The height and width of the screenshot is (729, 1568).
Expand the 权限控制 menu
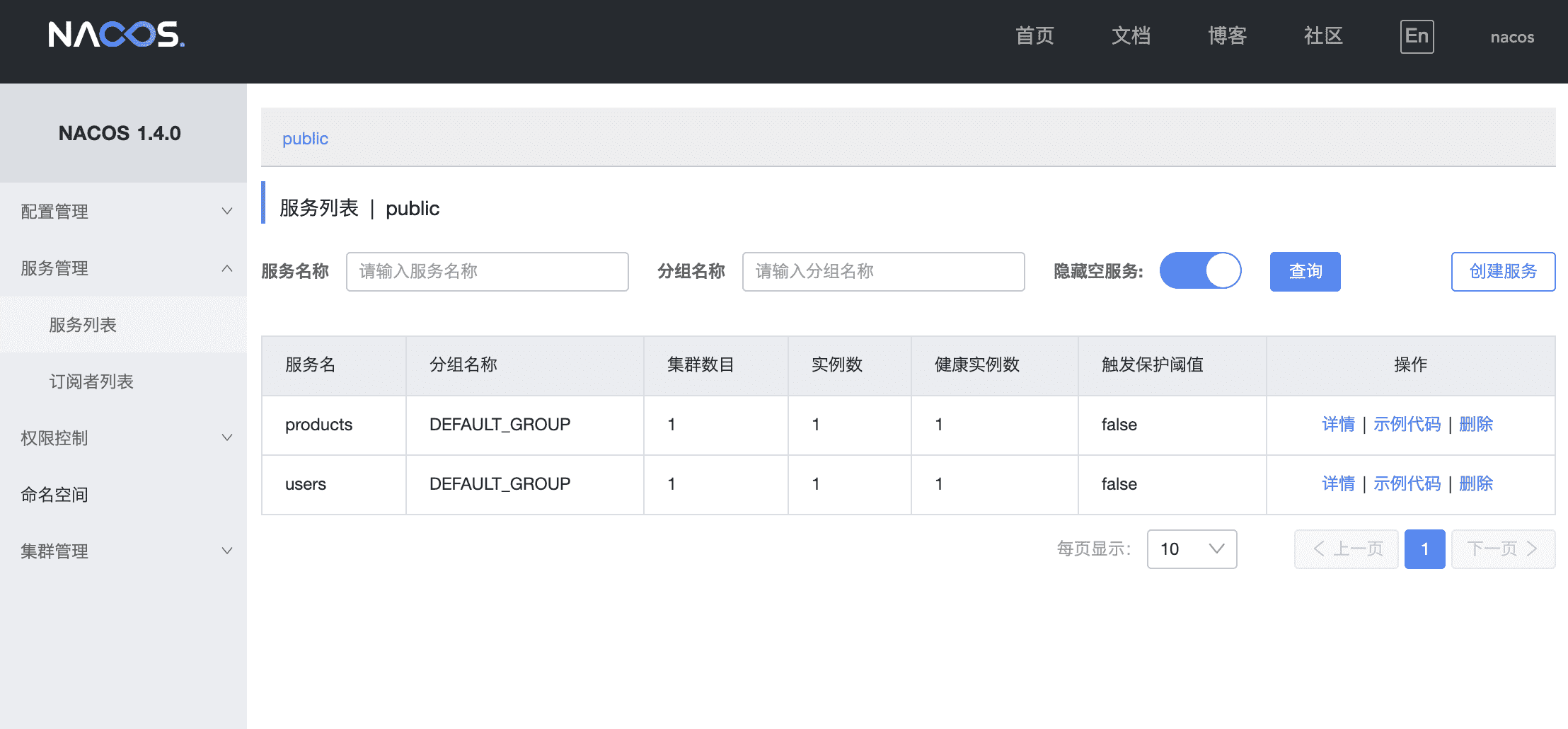pyautogui.click(x=123, y=438)
